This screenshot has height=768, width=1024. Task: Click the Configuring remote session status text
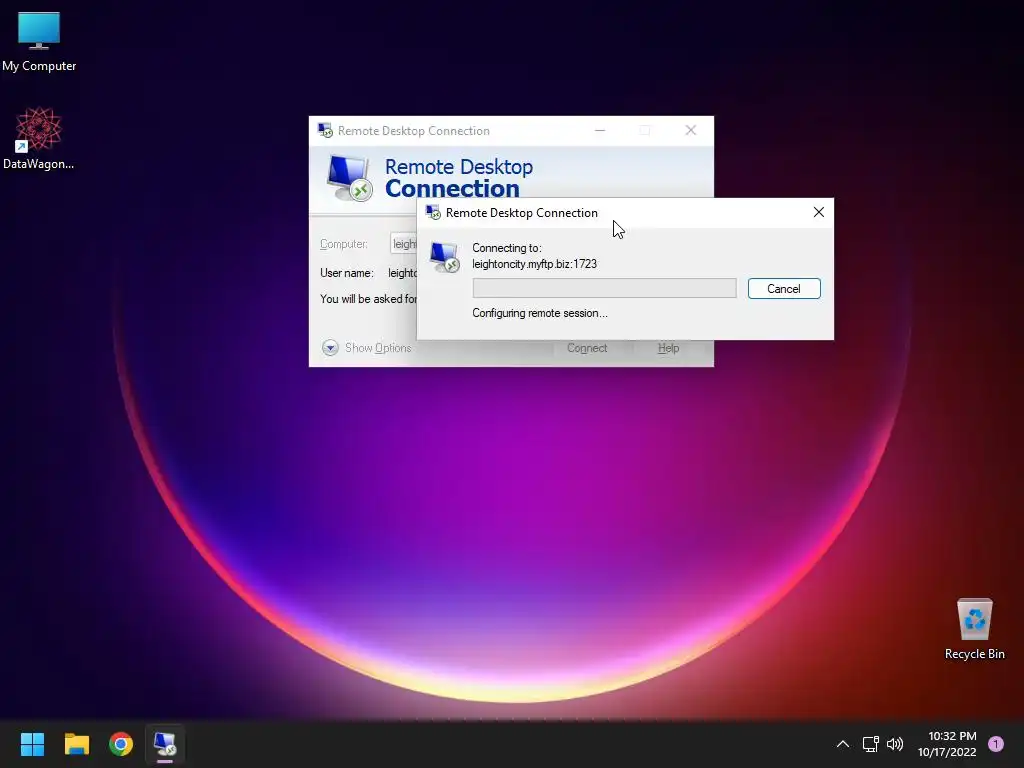tap(539, 313)
